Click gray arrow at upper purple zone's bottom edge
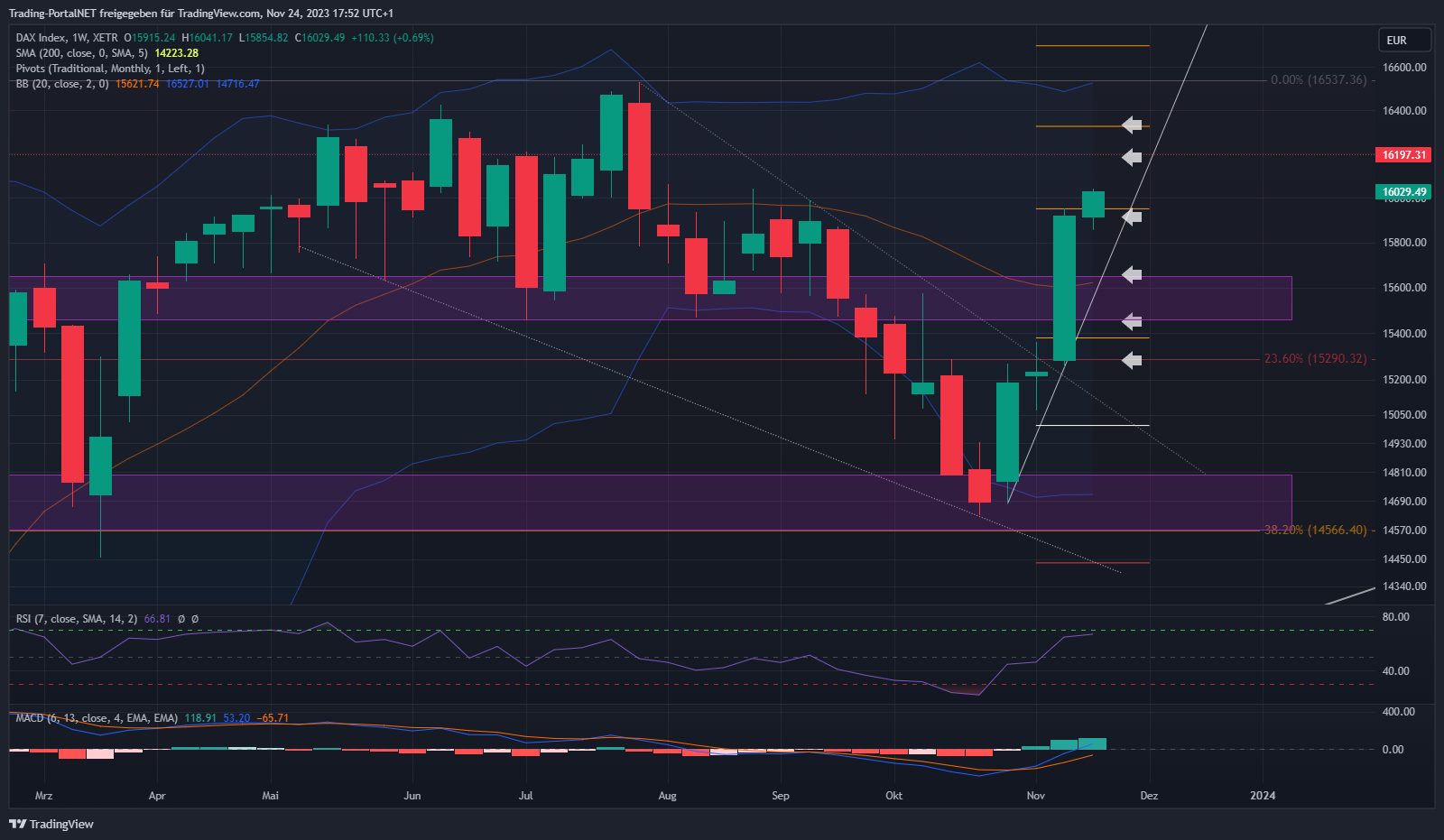 (1132, 321)
